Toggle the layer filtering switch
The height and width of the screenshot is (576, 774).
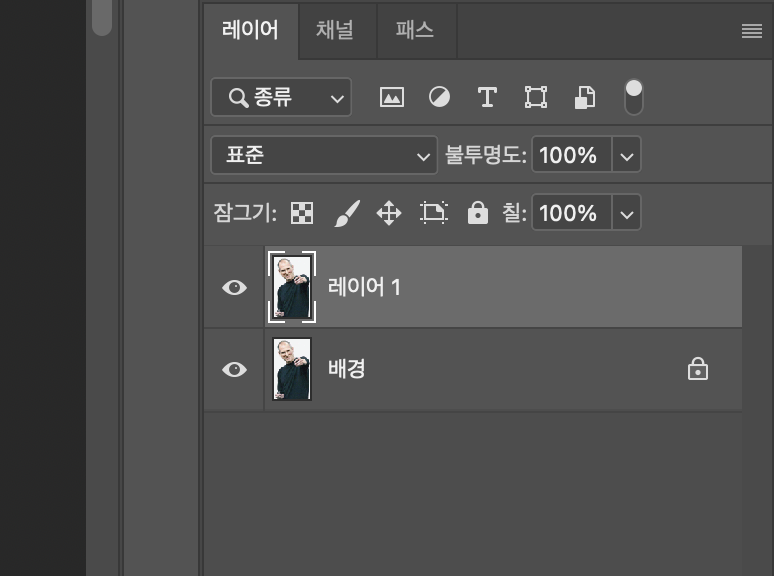coord(634,97)
